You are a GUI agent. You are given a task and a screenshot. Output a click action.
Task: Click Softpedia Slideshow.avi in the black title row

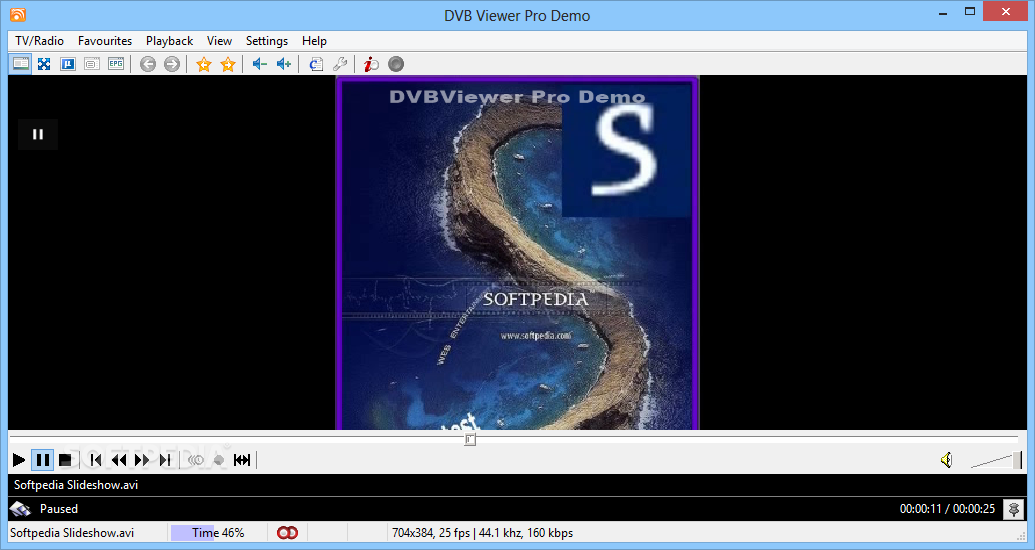click(x=76, y=485)
